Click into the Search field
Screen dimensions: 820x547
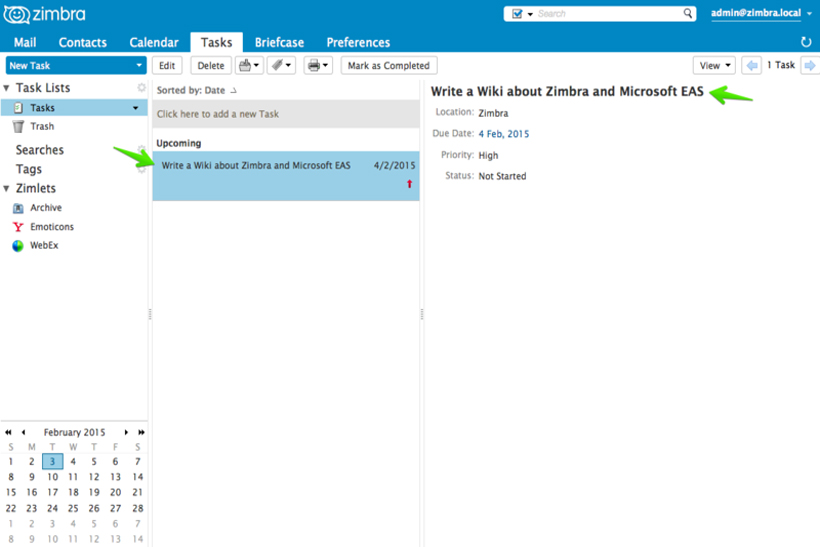pos(608,14)
